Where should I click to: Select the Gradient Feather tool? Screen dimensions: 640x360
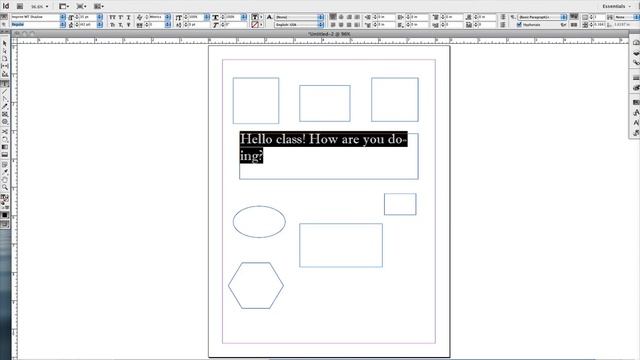[x=4, y=155]
